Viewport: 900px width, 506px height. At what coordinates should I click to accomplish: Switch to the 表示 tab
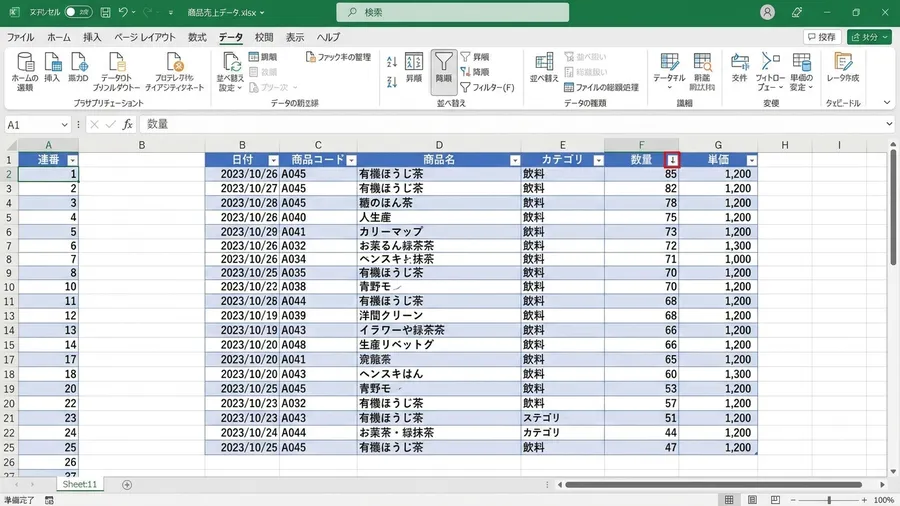[295, 37]
